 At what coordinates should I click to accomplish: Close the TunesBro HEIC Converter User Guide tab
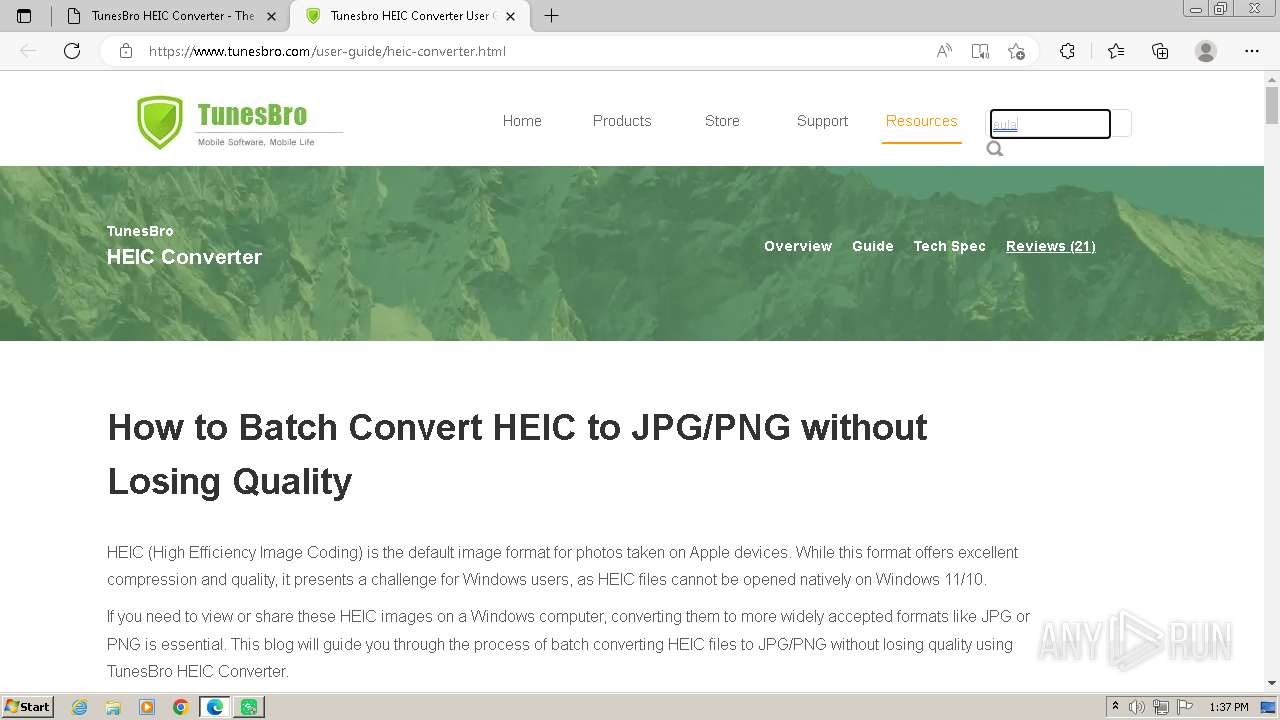coord(510,16)
